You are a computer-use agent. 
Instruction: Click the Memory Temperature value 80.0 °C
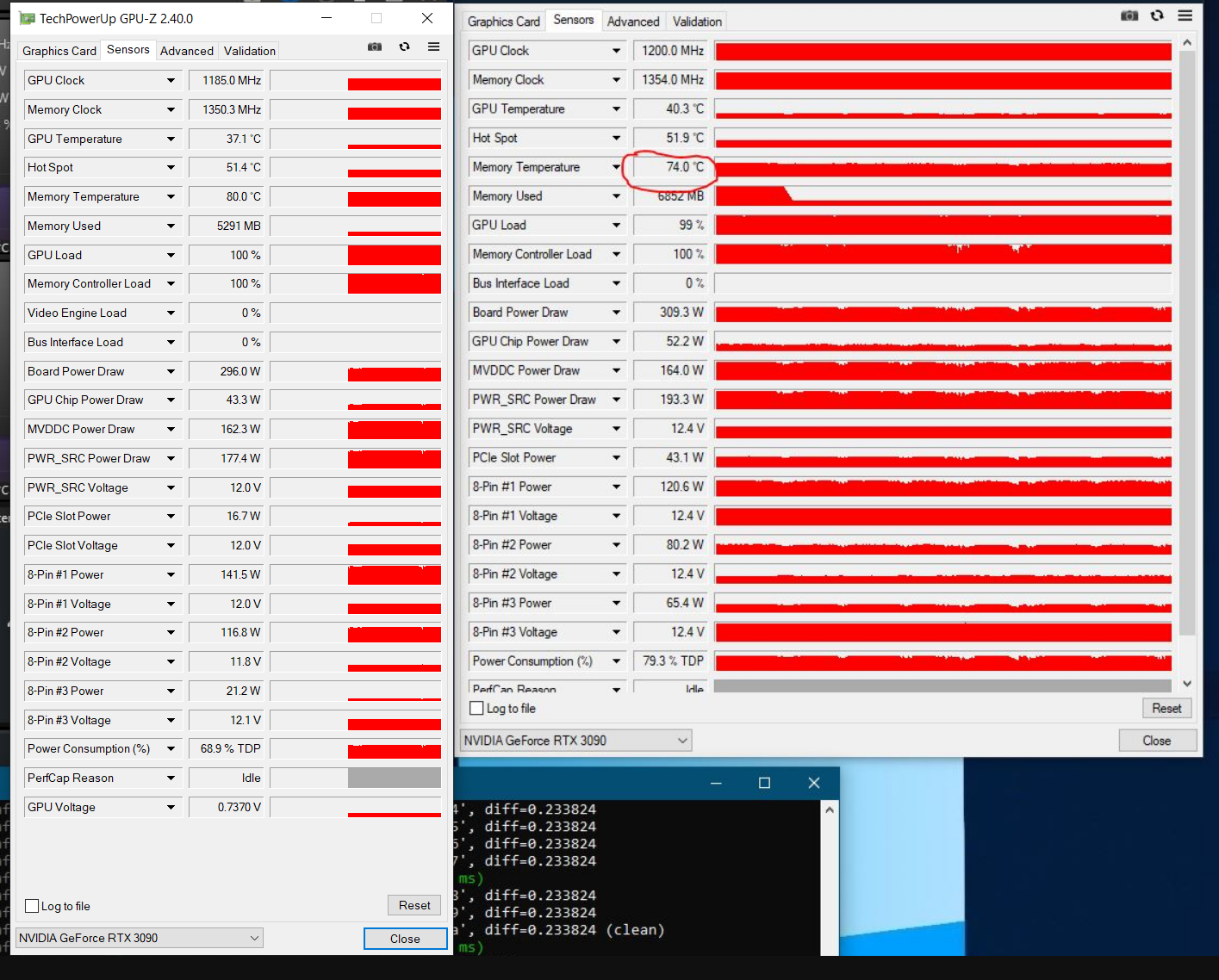227,196
